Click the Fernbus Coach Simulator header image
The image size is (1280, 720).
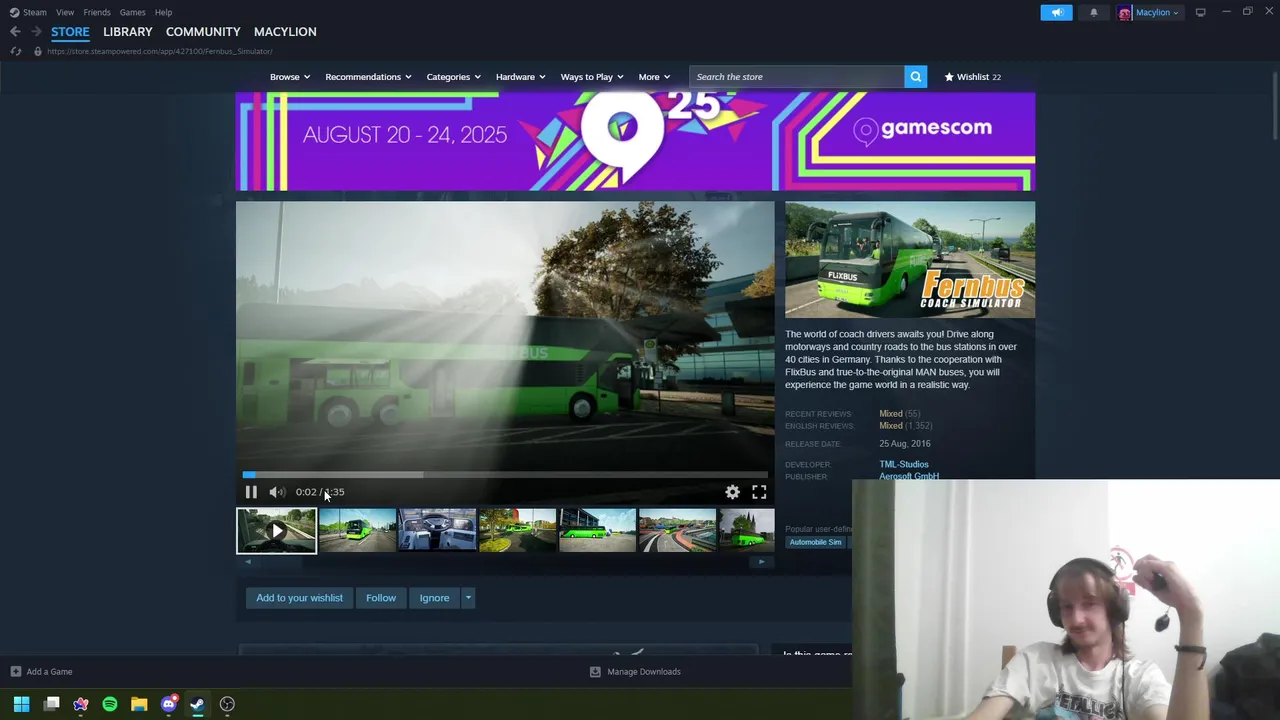coord(910,260)
